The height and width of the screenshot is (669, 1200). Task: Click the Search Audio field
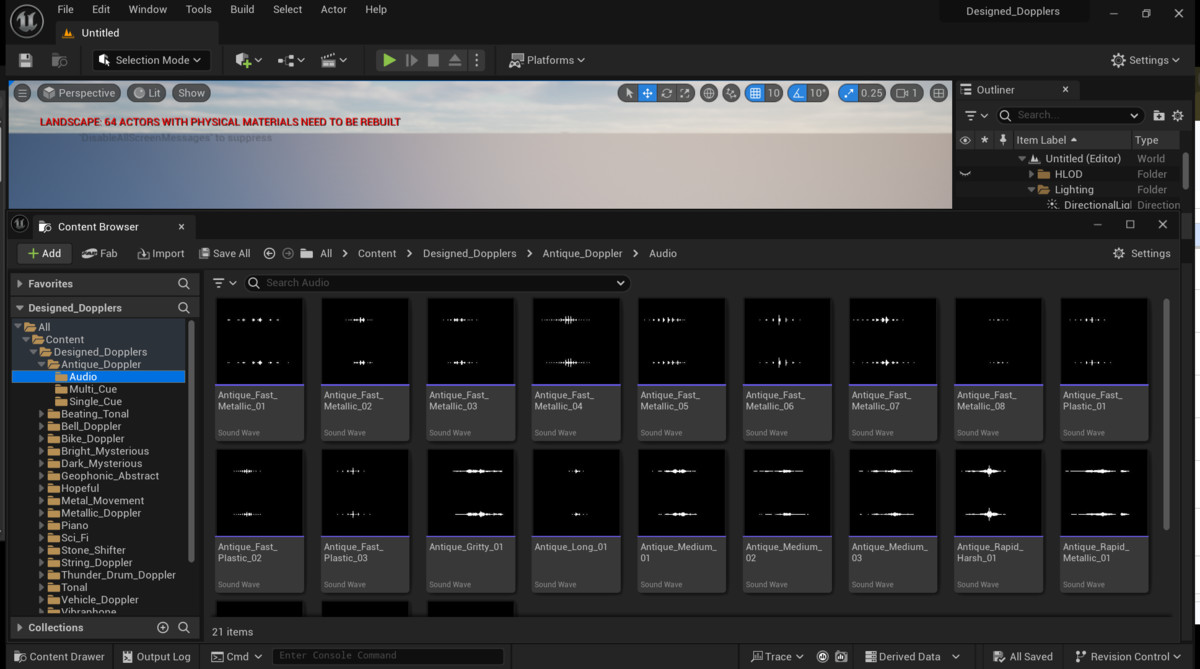[x=438, y=283]
